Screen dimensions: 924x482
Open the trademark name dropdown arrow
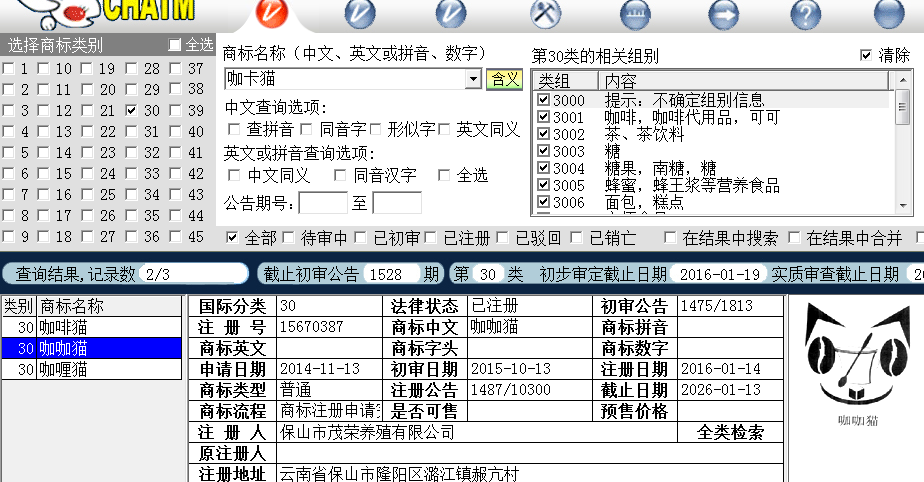[x=473, y=79]
